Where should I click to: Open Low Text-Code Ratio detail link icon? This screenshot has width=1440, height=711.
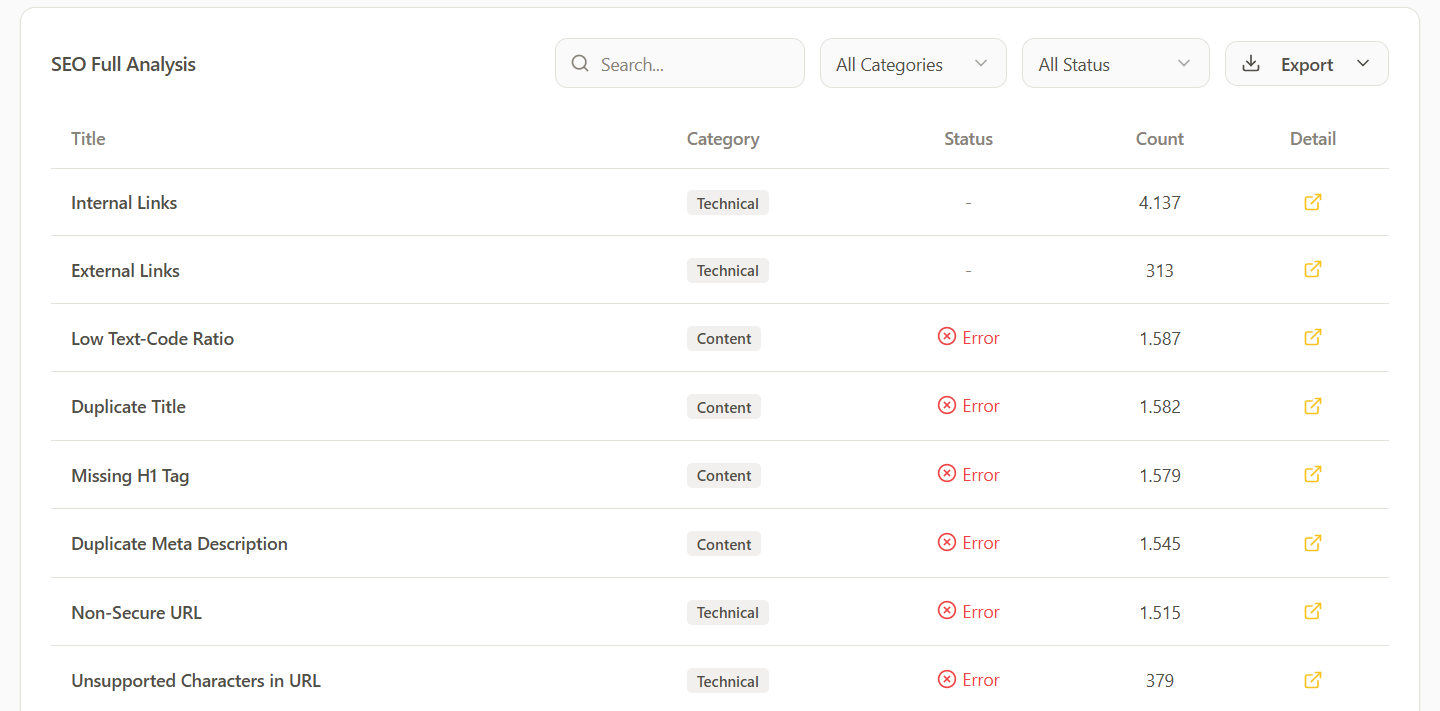[1313, 338]
